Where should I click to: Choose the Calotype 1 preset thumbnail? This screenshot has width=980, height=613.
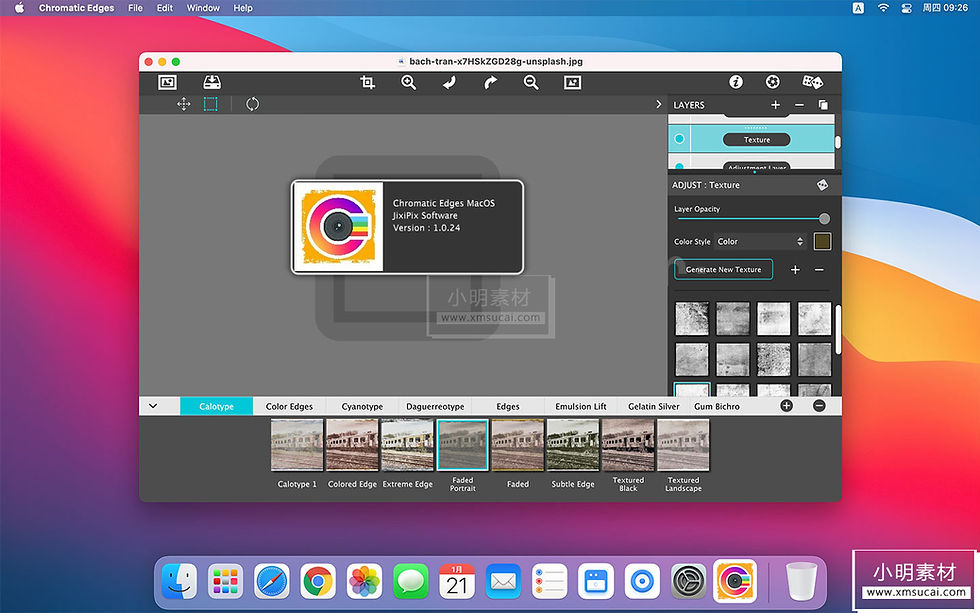coord(297,445)
